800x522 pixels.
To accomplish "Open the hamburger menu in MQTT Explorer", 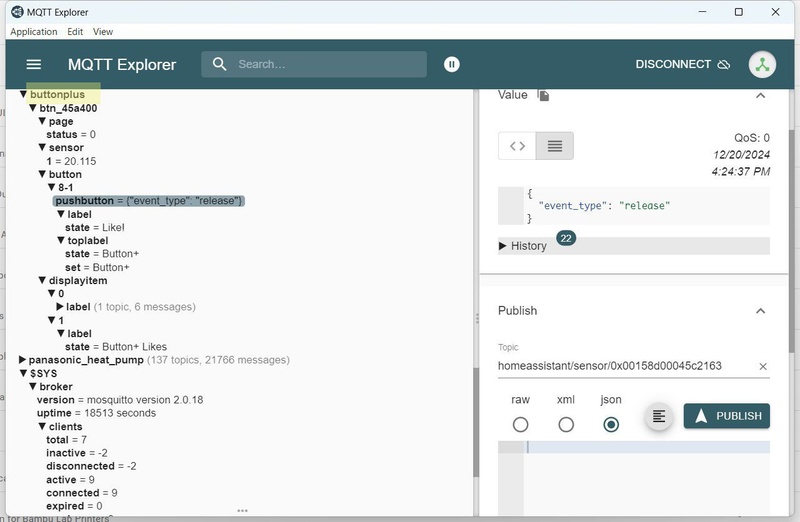I will [x=34, y=64].
